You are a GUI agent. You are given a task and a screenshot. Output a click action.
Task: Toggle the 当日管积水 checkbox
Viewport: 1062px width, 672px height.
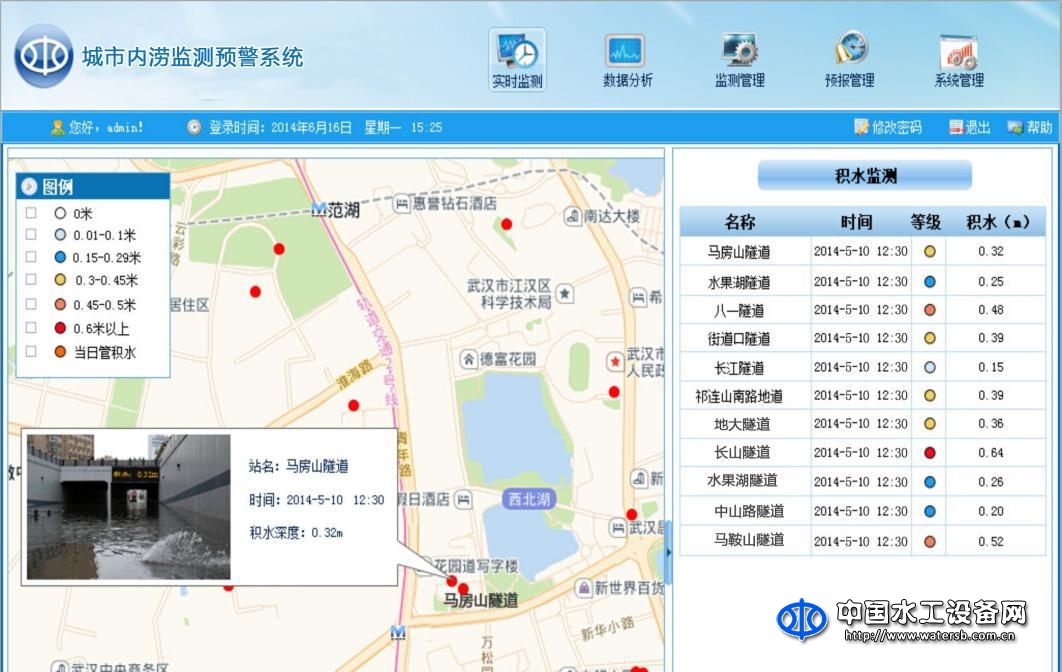[x=31, y=351]
